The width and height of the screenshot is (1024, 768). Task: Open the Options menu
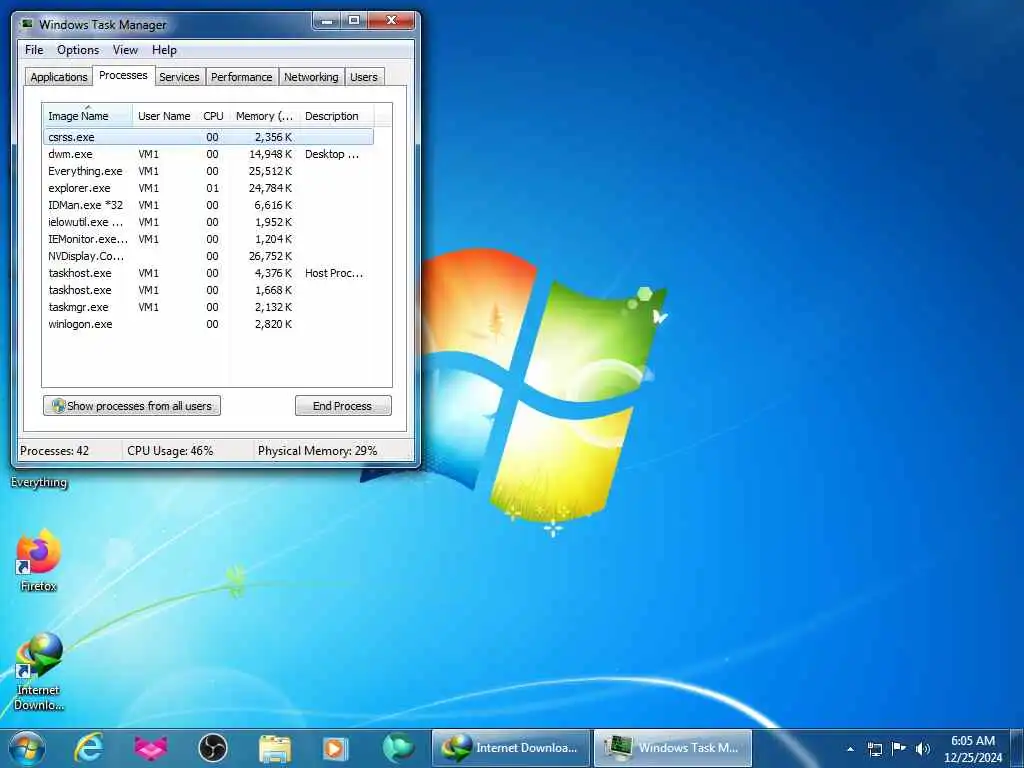(x=78, y=50)
